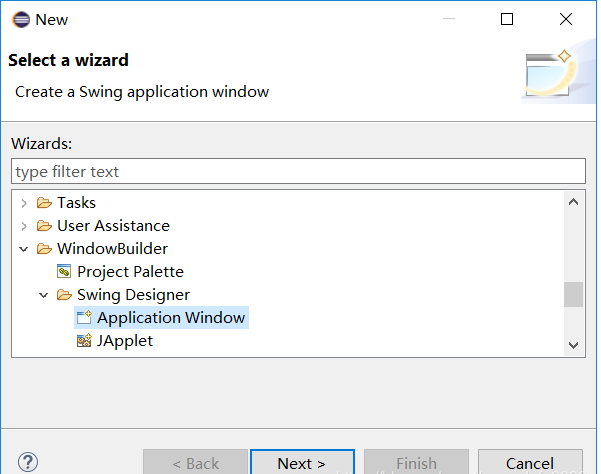Click the WindowBuilder folder icon
Image resolution: width=601 pixels, height=474 pixels.
(44, 248)
